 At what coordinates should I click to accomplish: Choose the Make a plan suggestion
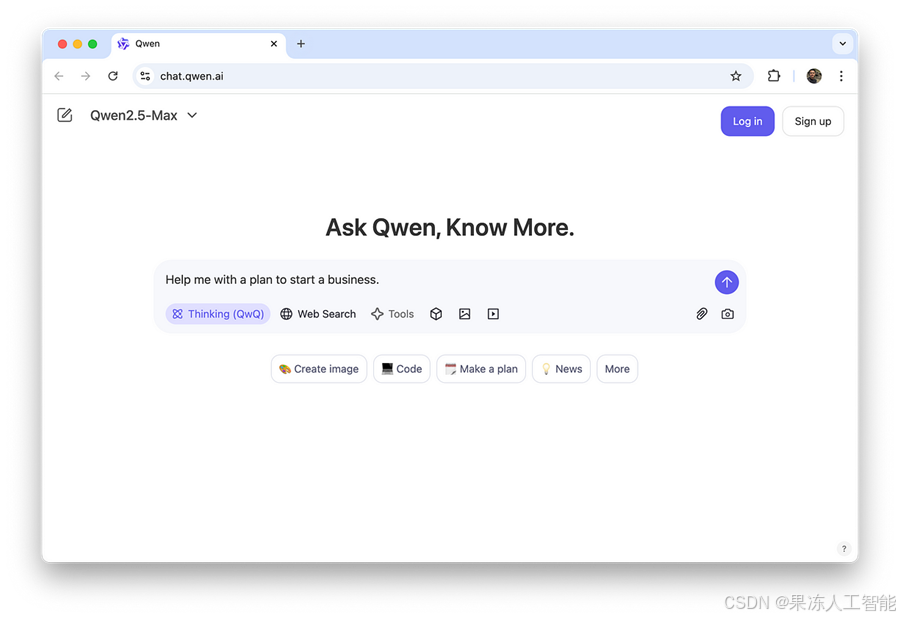[x=481, y=369]
